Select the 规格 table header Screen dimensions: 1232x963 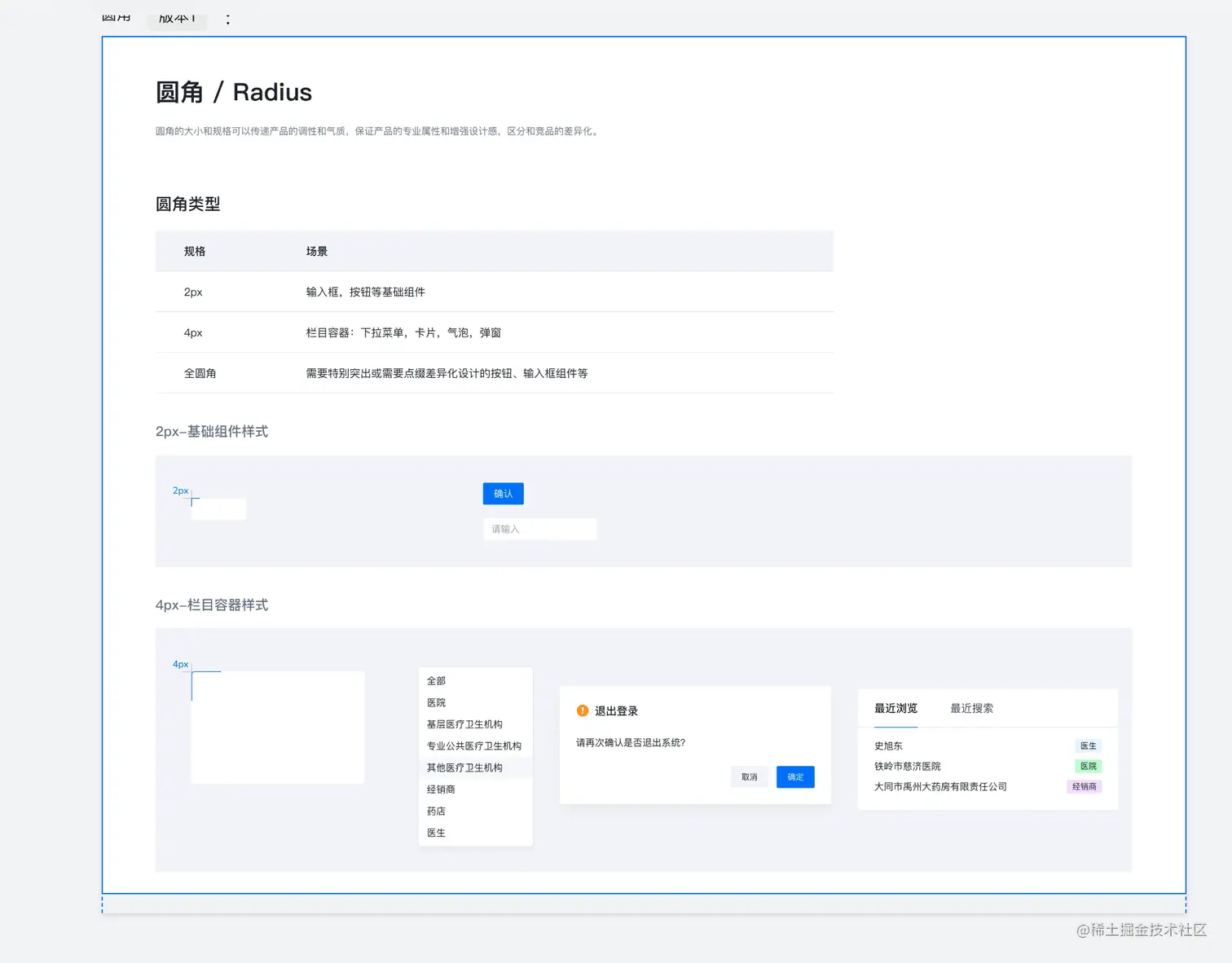[x=195, y=251]
